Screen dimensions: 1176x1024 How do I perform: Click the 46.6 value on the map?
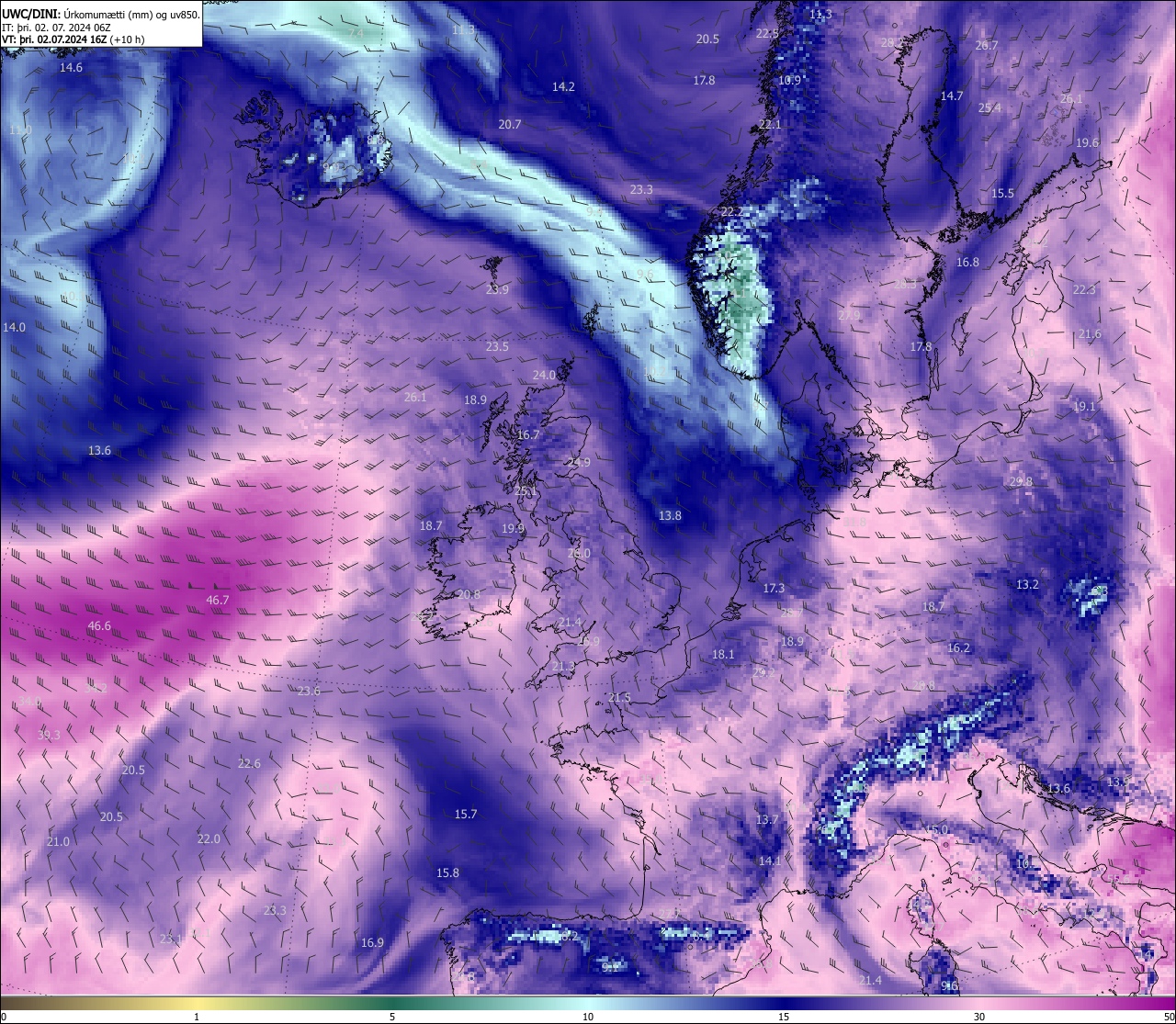[x=99, y=625]
